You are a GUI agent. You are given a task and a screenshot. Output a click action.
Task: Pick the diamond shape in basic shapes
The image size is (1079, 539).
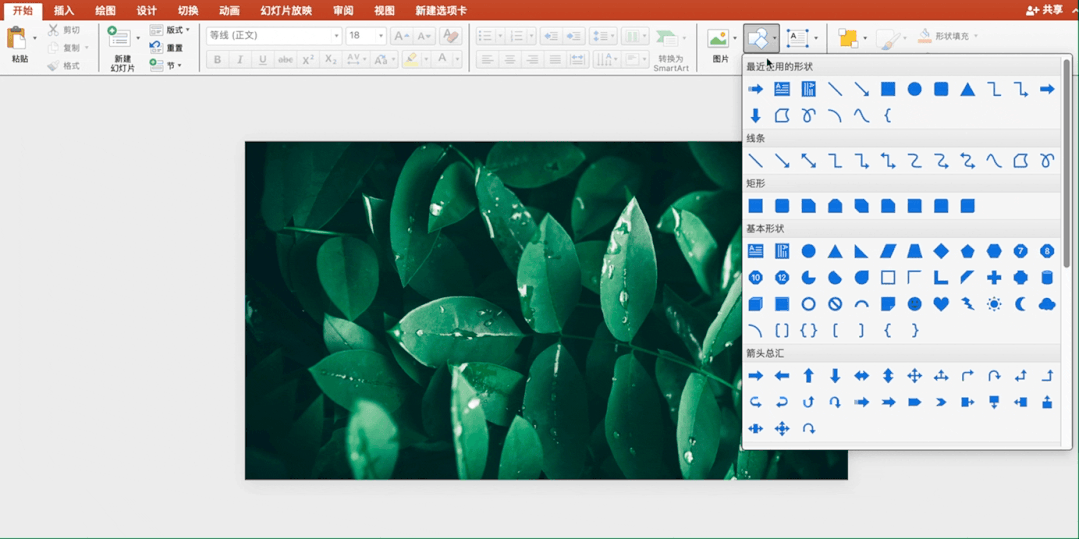[x=941, y=251]
